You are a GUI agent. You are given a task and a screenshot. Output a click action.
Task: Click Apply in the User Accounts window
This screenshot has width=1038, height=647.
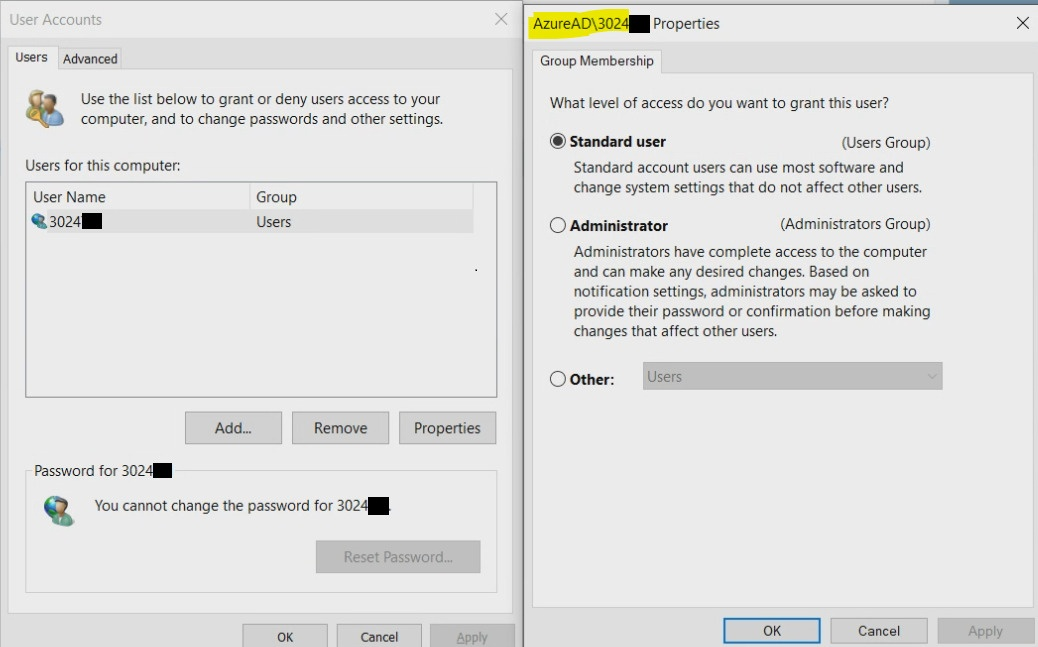tap(472, 636)
